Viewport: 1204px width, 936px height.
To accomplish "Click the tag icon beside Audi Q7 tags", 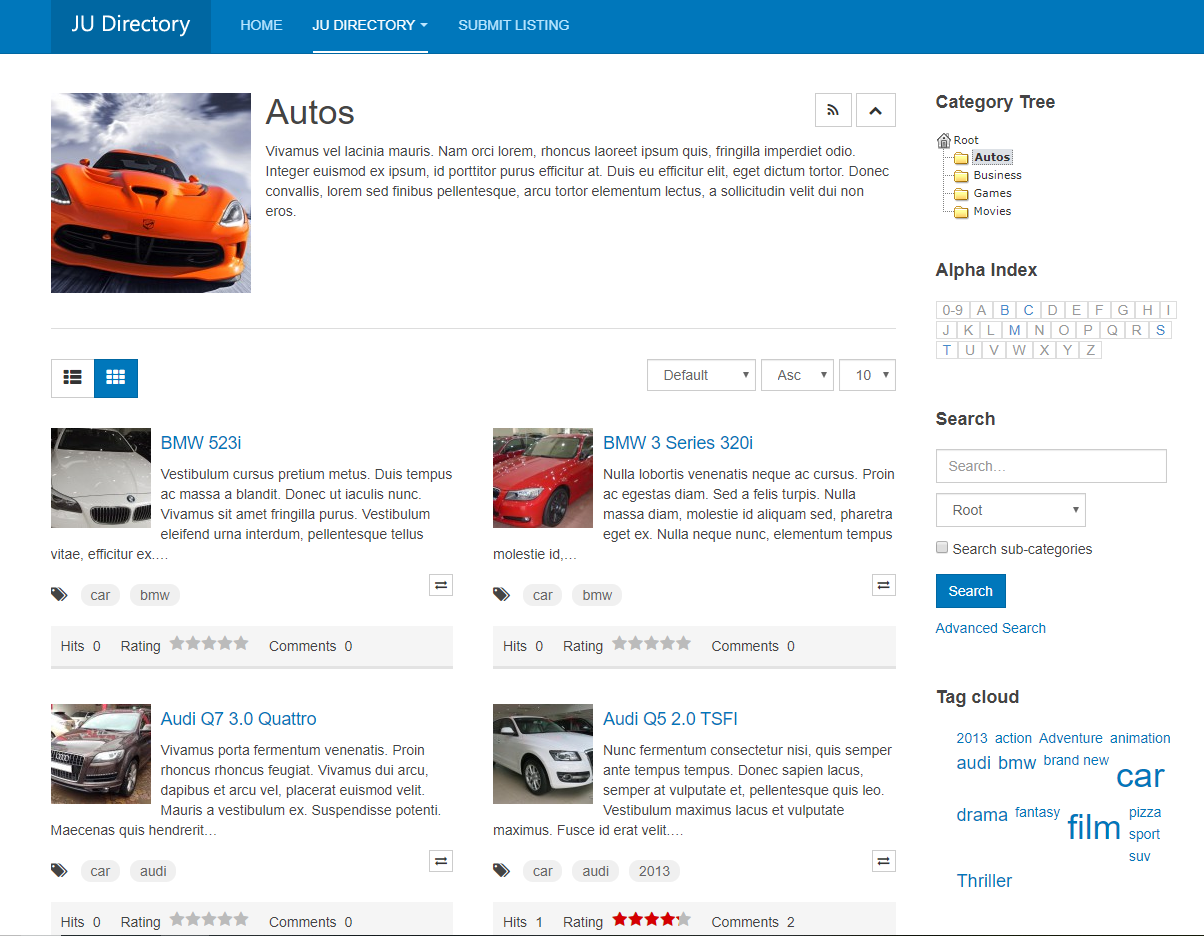I will [x=59, y=870].
